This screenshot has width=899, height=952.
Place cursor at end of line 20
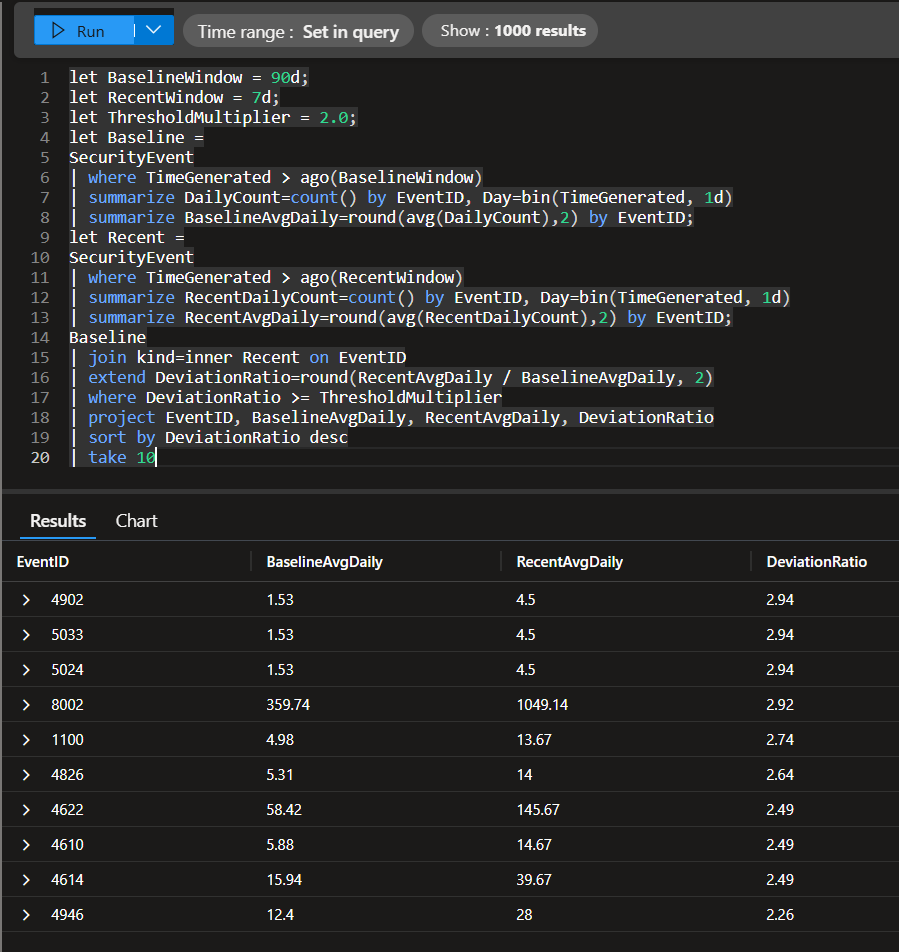157,457
